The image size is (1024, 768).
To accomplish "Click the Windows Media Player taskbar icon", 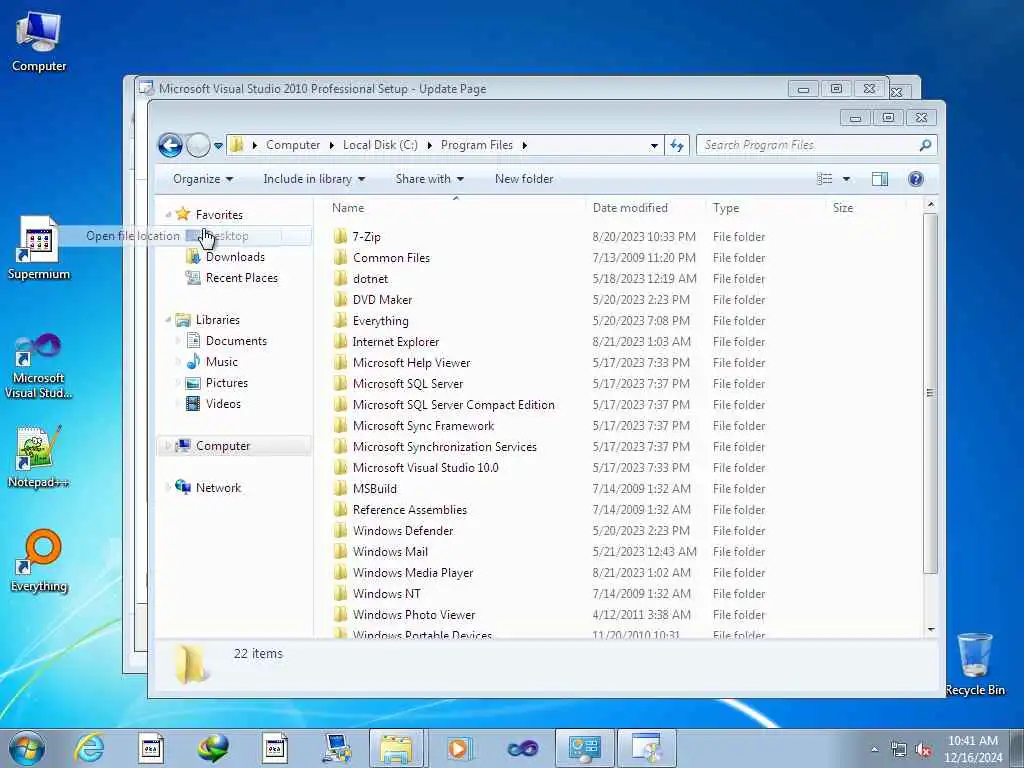I will (458, 748).
